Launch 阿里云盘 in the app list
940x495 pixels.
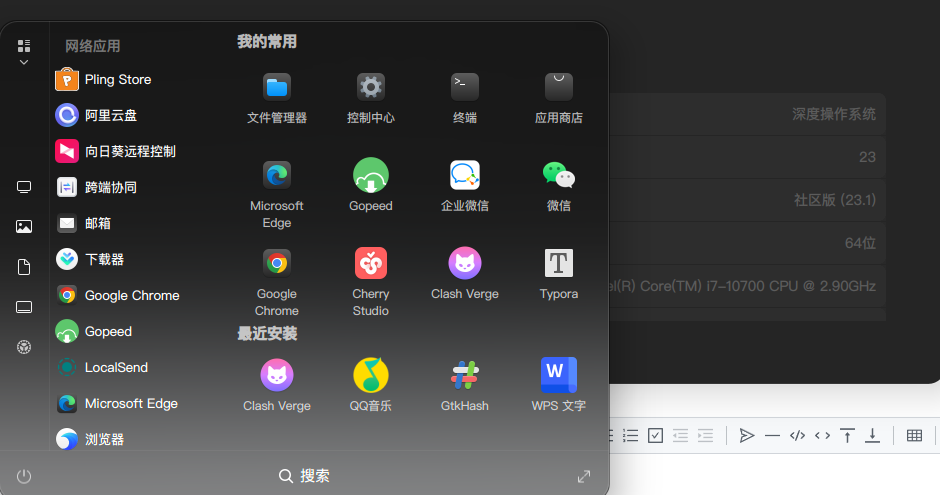coord(96,116)
